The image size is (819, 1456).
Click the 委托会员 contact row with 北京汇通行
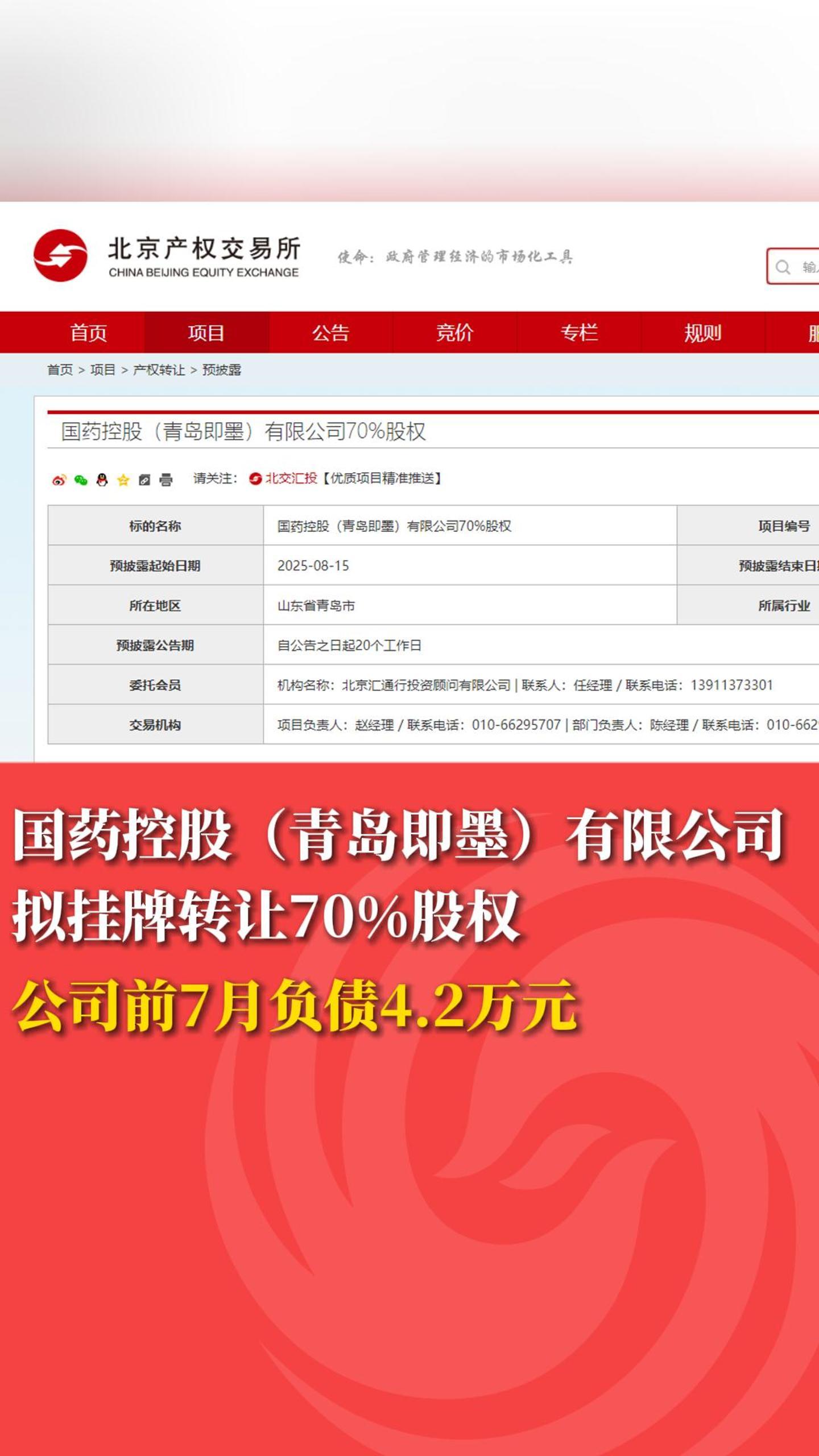[x=541, y=685]
